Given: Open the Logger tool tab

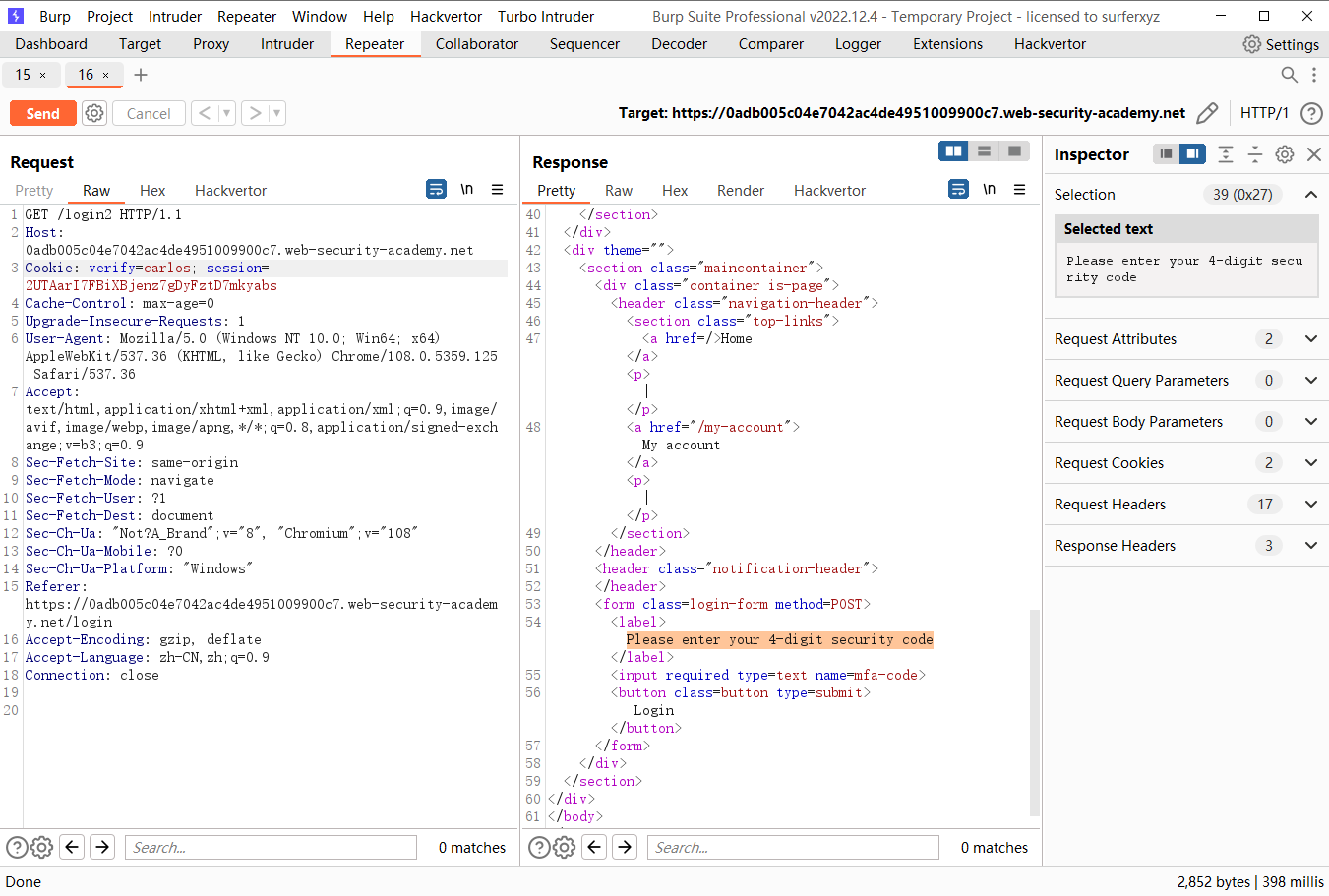Looking at the screenshot, I should click(x=858, y=44).
